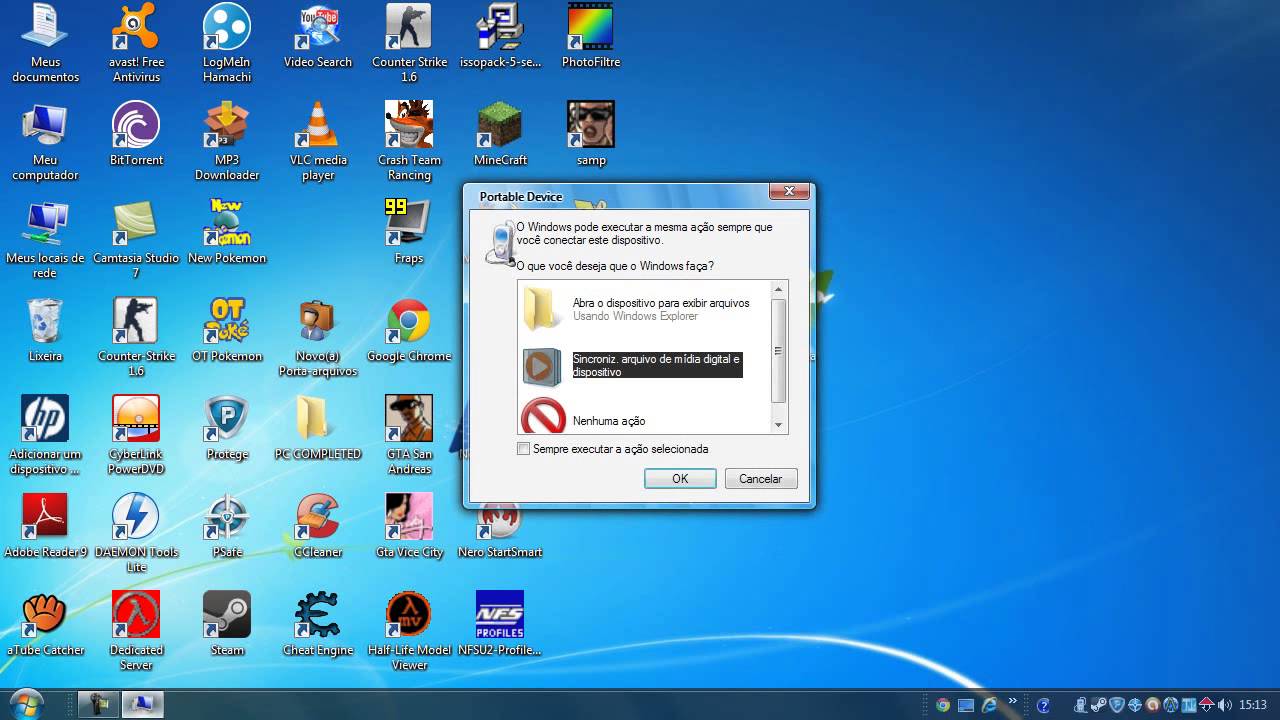The image size is (1280, 720).
Task: Click the Portable Device taskbar button
Action: click(x=143, y=704)
